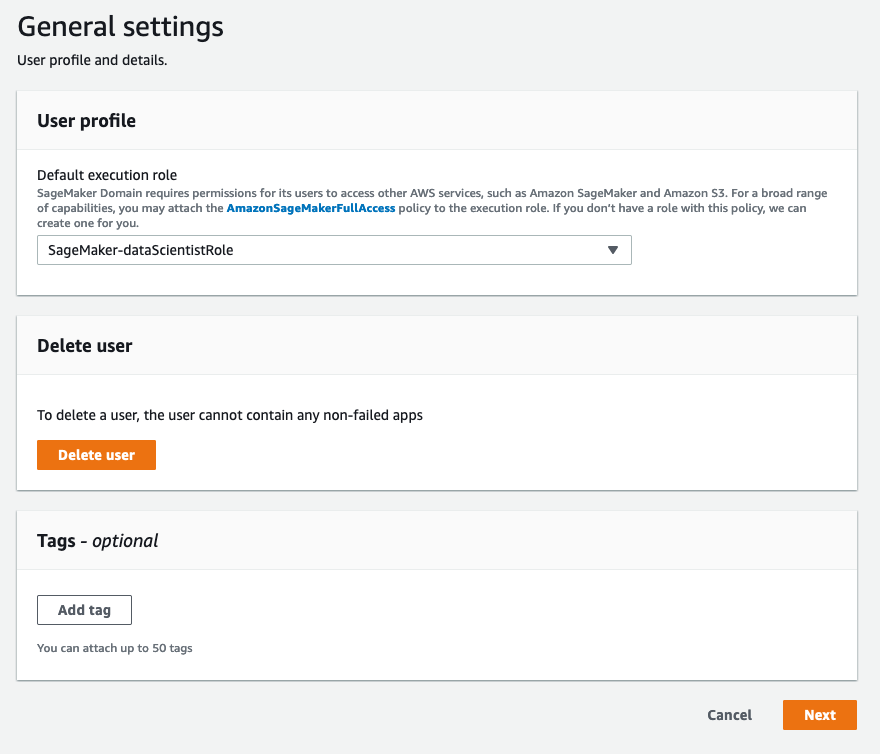
Task: Click the Delete user section heading
Action: pos(85,346)
